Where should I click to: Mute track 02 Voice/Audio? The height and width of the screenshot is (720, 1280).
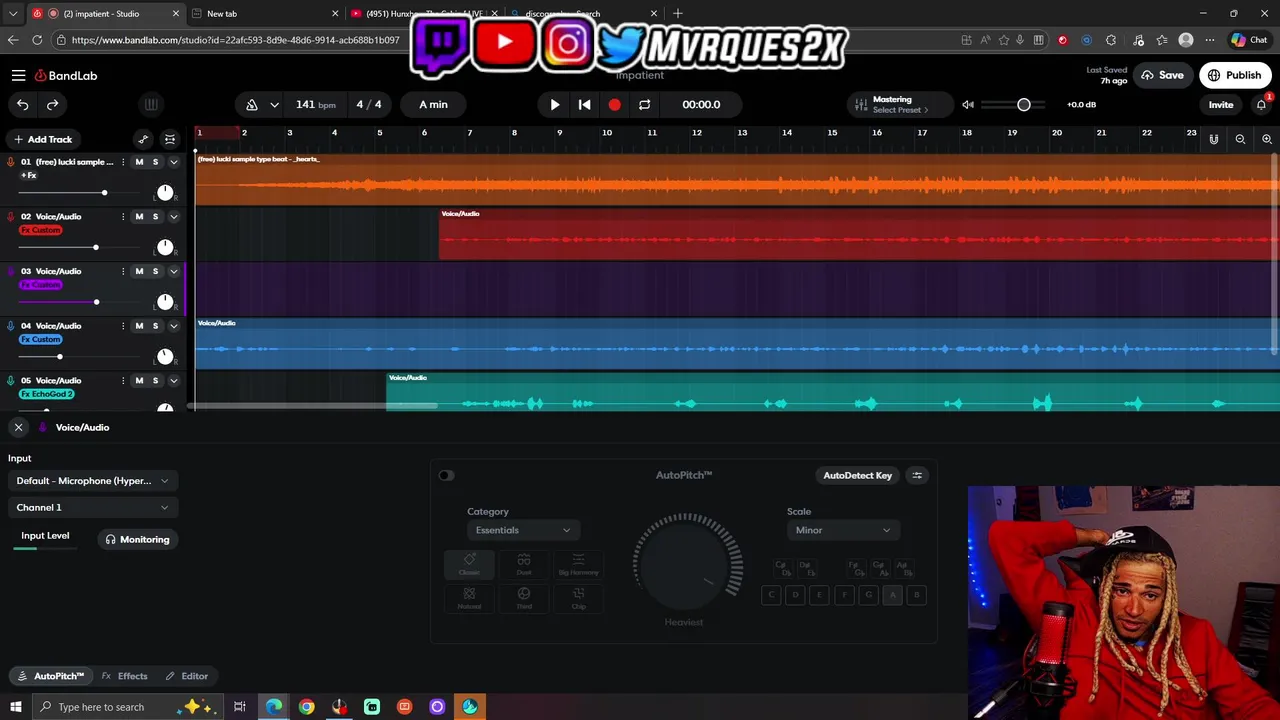pyautogui.click(x=139, y=216)
